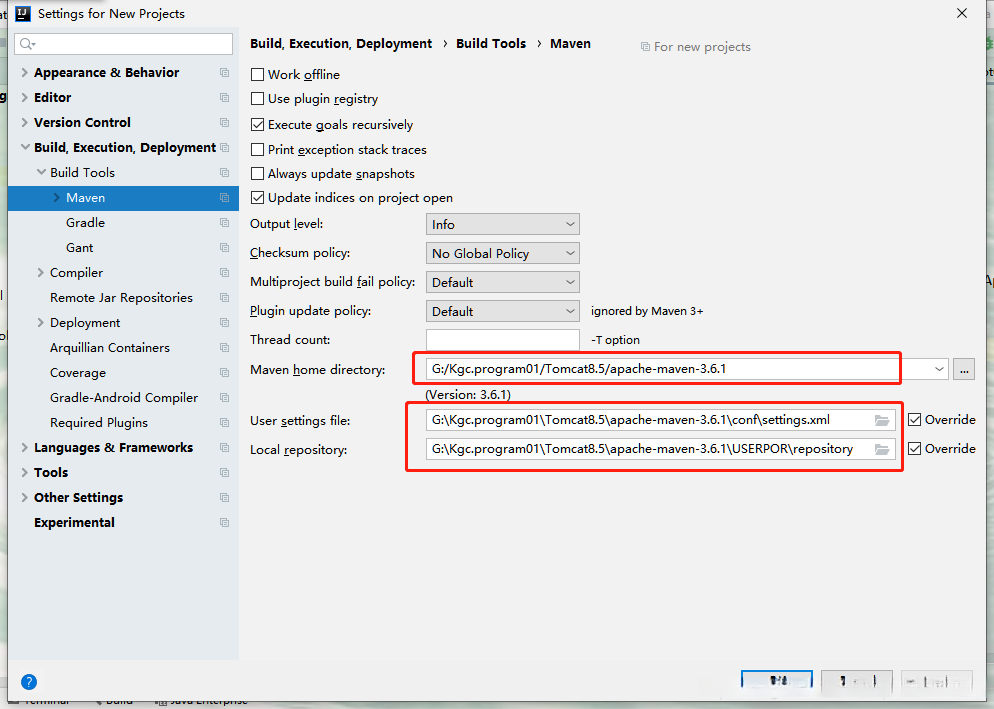Screen dimensions: 994x709
Task: Uncheck Update indices on project open
Action: pos(257,198)
